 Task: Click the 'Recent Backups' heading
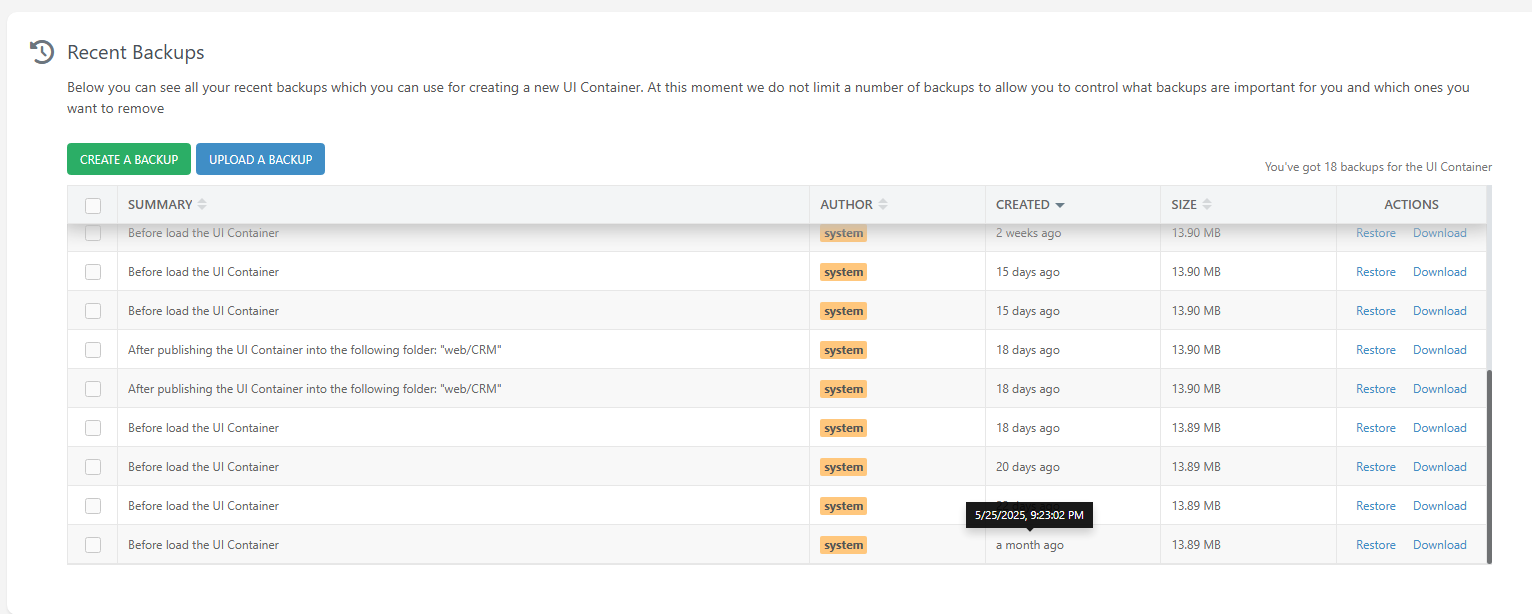click(136, 52)
